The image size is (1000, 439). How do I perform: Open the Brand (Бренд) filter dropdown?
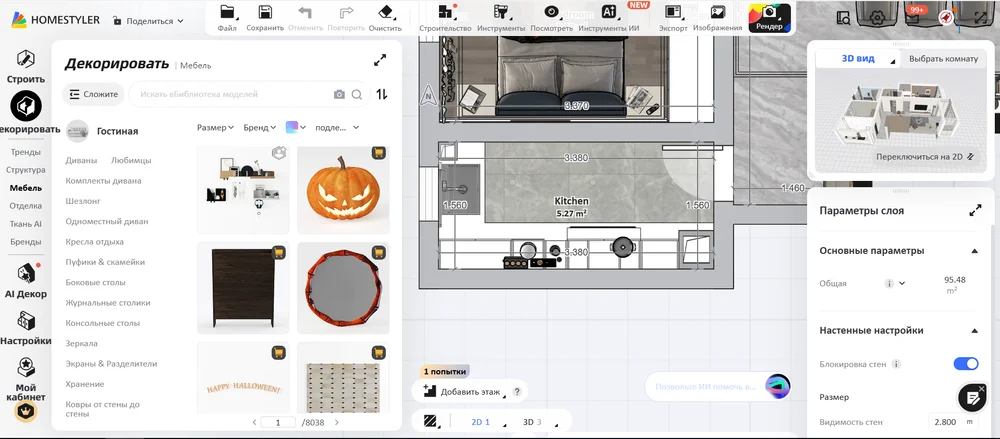pos(260,128)
